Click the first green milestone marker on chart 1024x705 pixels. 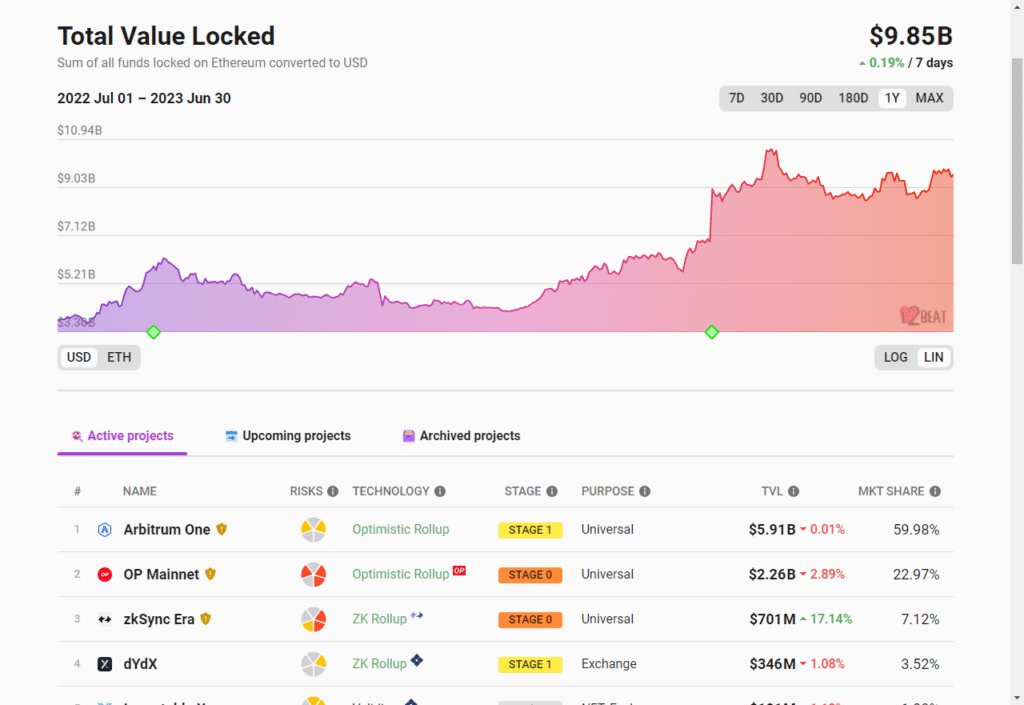[153, 332]
